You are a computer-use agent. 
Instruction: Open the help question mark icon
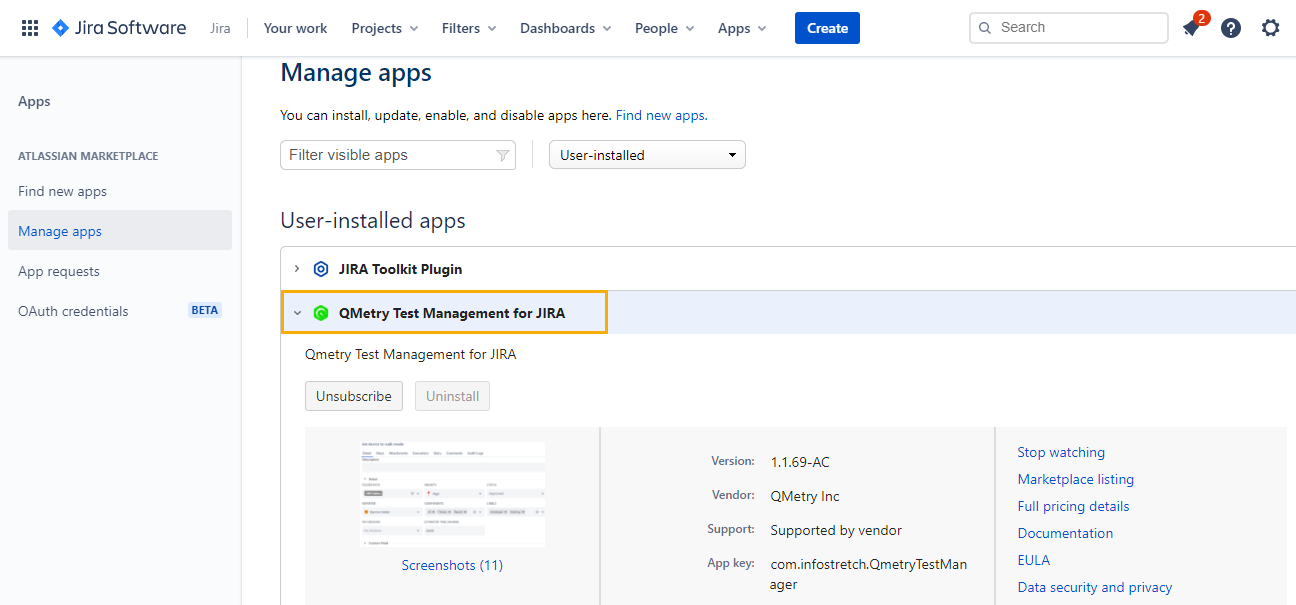(1230, 28)
